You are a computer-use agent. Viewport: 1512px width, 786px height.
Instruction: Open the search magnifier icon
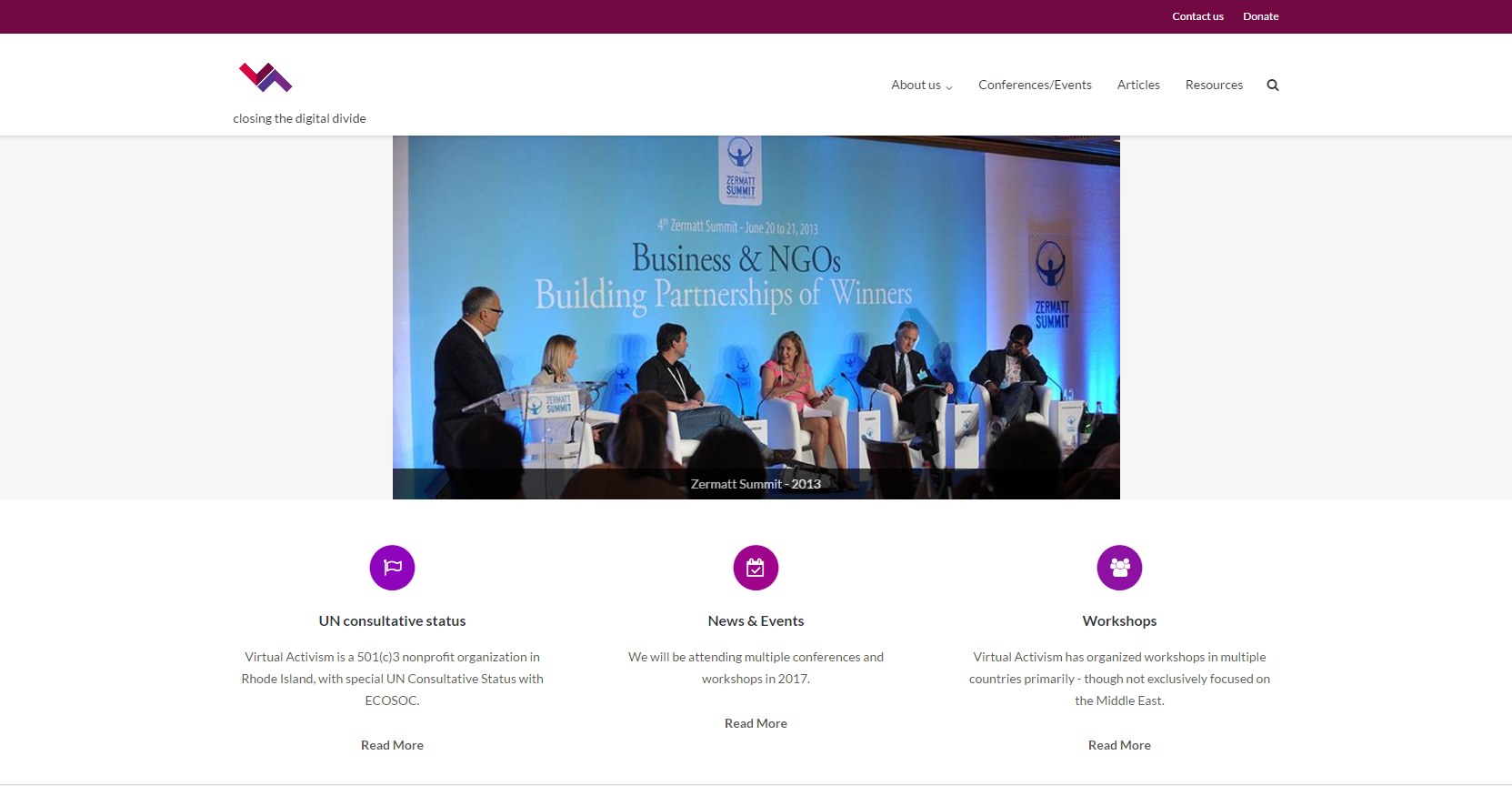coord(1273,86)
